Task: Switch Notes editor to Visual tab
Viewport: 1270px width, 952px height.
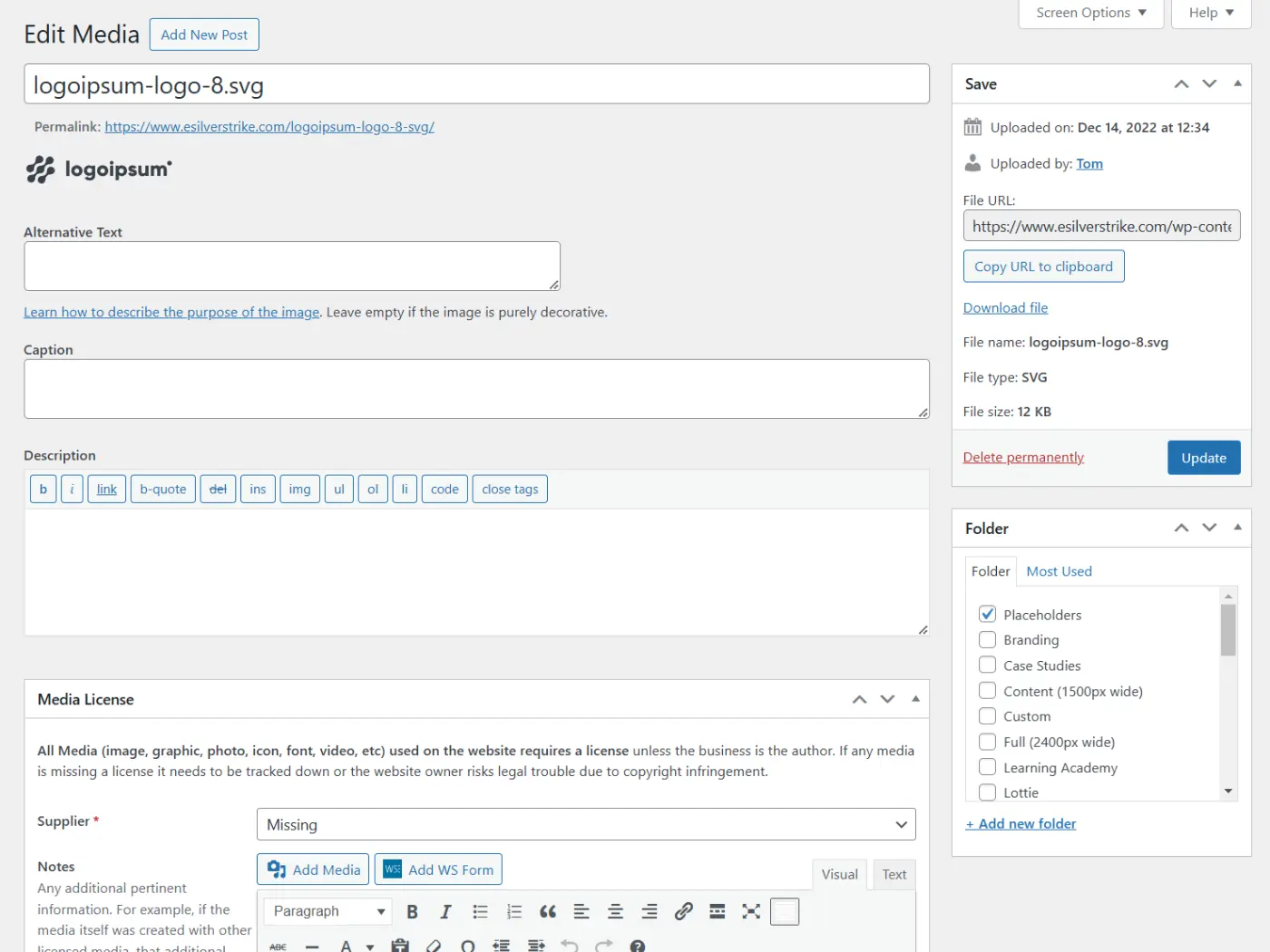Action: [839, 874]
